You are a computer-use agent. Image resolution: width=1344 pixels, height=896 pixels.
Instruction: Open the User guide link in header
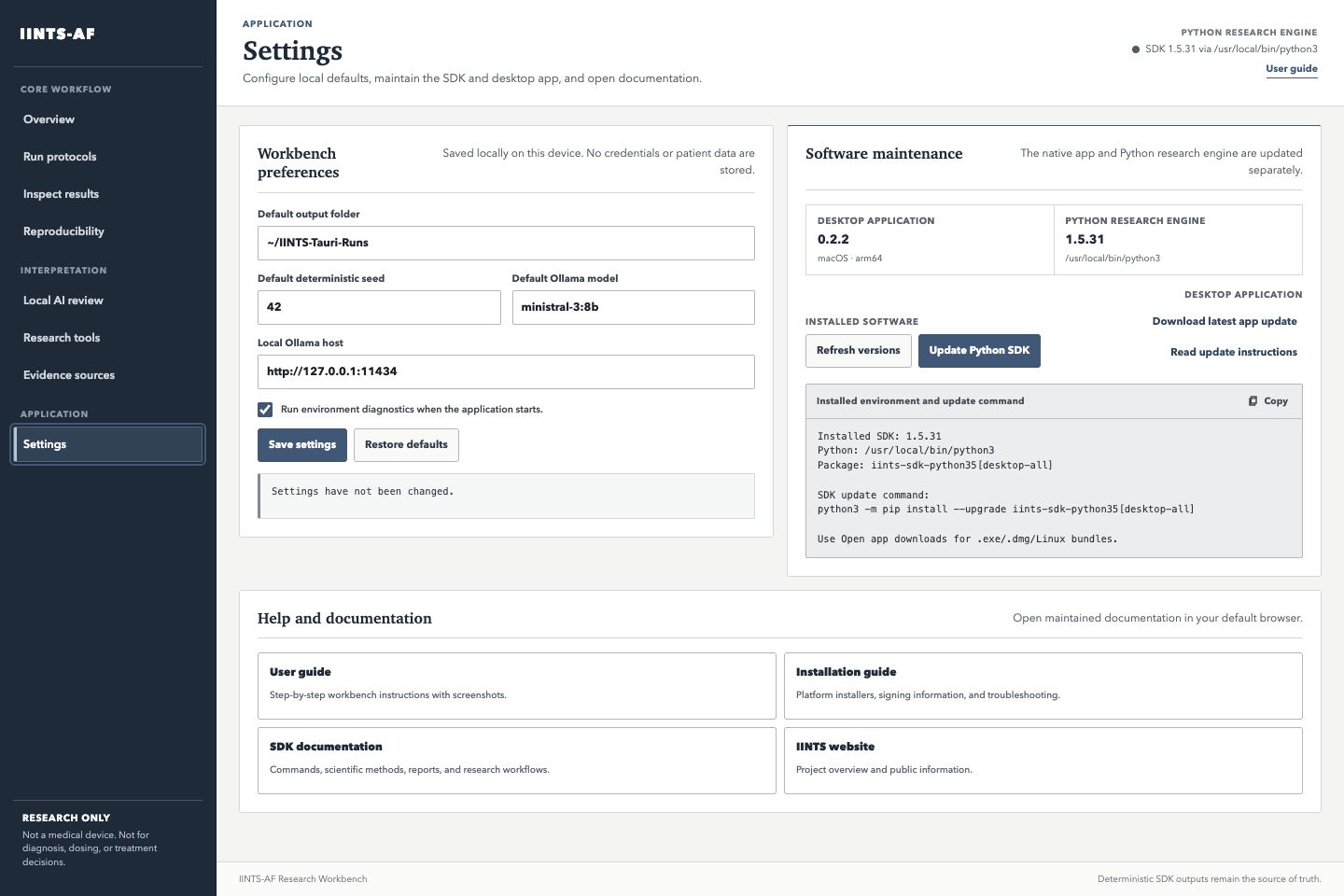tap(1291, 69)
